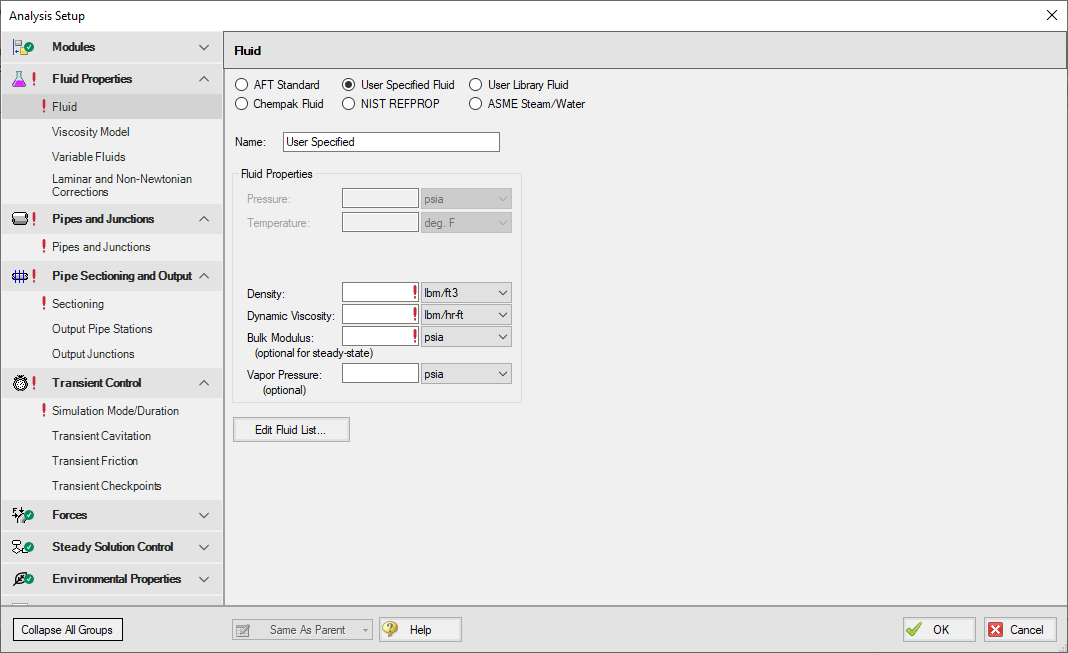Screen dimensions: 1068x653
Task: Open the Dynamic Viscosity units dropdown
Action: coord(466,315)
